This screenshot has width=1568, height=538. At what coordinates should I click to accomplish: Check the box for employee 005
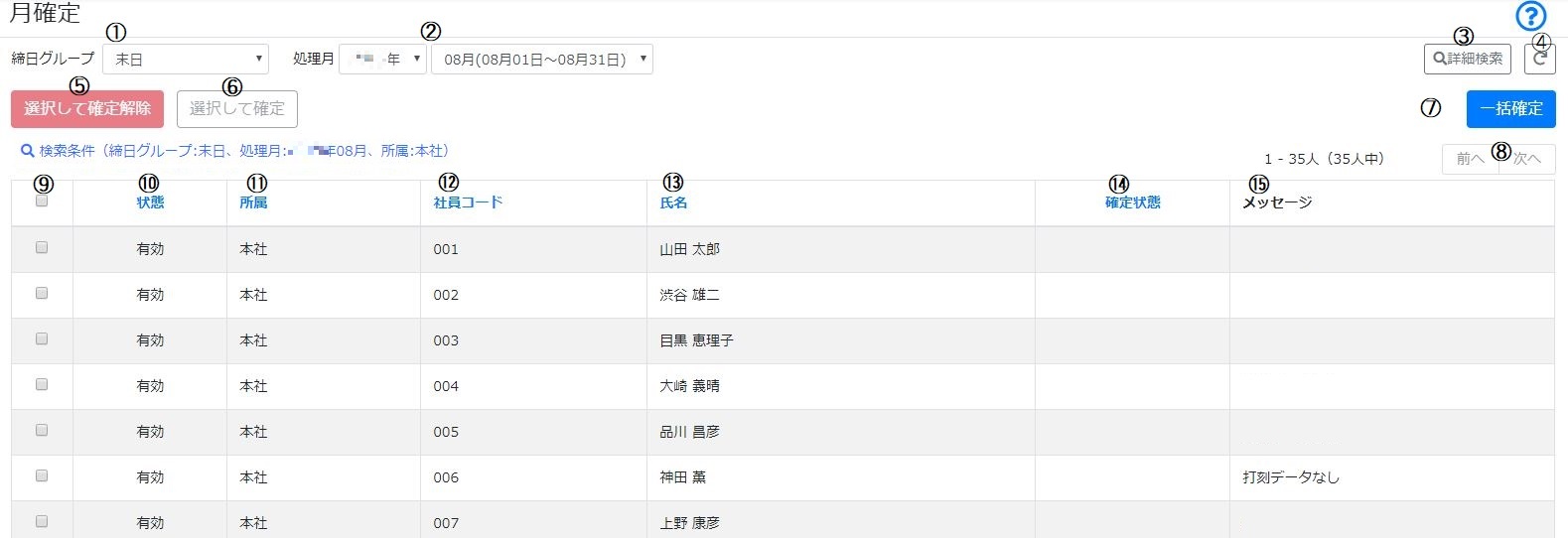click(x=42, y=430)
